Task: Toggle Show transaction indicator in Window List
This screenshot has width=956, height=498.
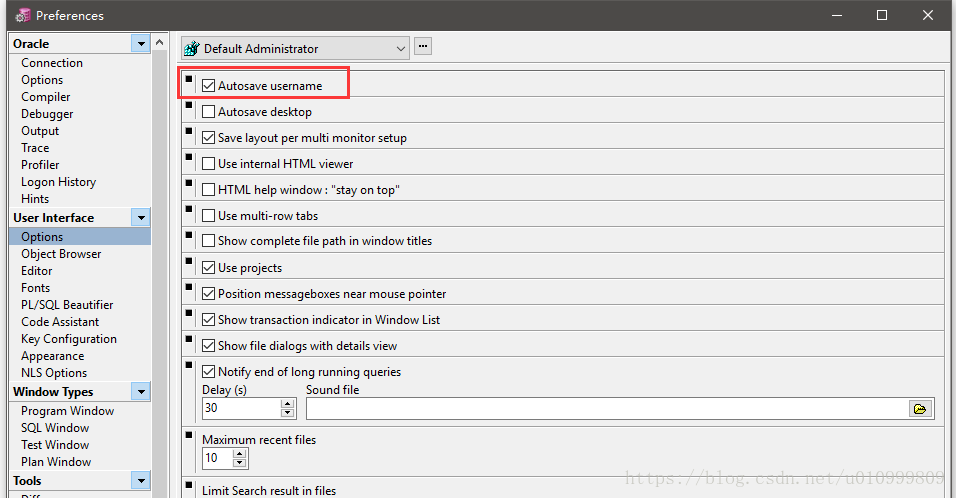Action: 209,319
